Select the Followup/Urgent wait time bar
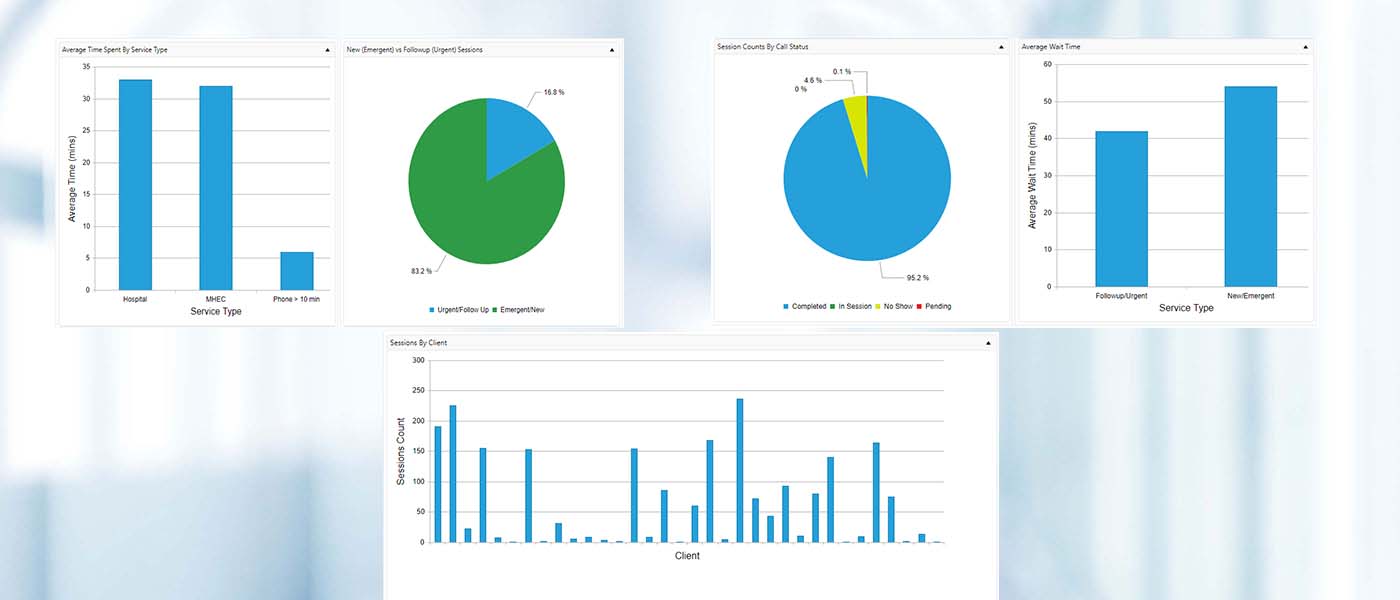The height and width of the screenshot is (600, 1400). 1121,209
